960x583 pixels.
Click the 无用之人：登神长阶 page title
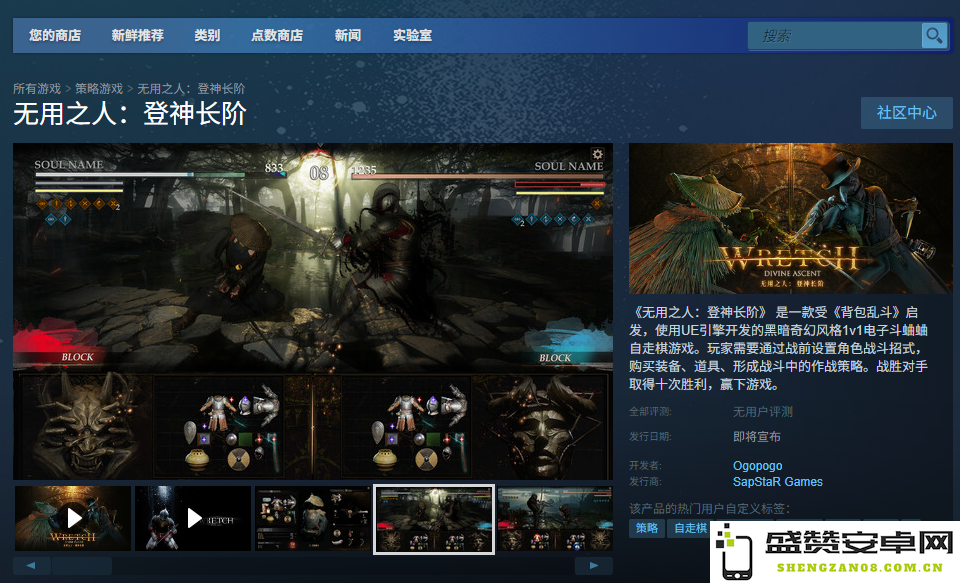pyautogui.click(x=130, y=114)
